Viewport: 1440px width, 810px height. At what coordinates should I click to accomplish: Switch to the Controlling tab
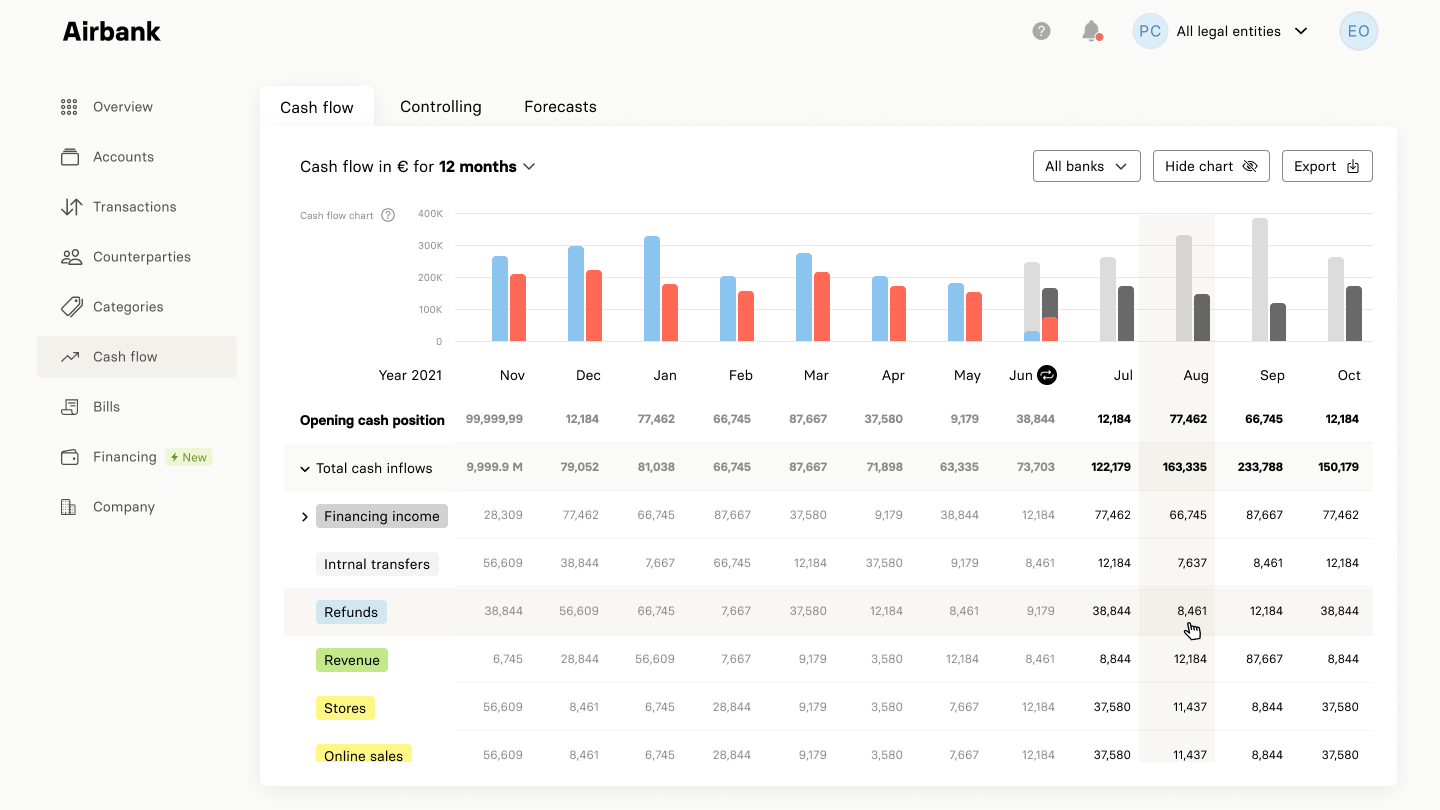(440, 106)
